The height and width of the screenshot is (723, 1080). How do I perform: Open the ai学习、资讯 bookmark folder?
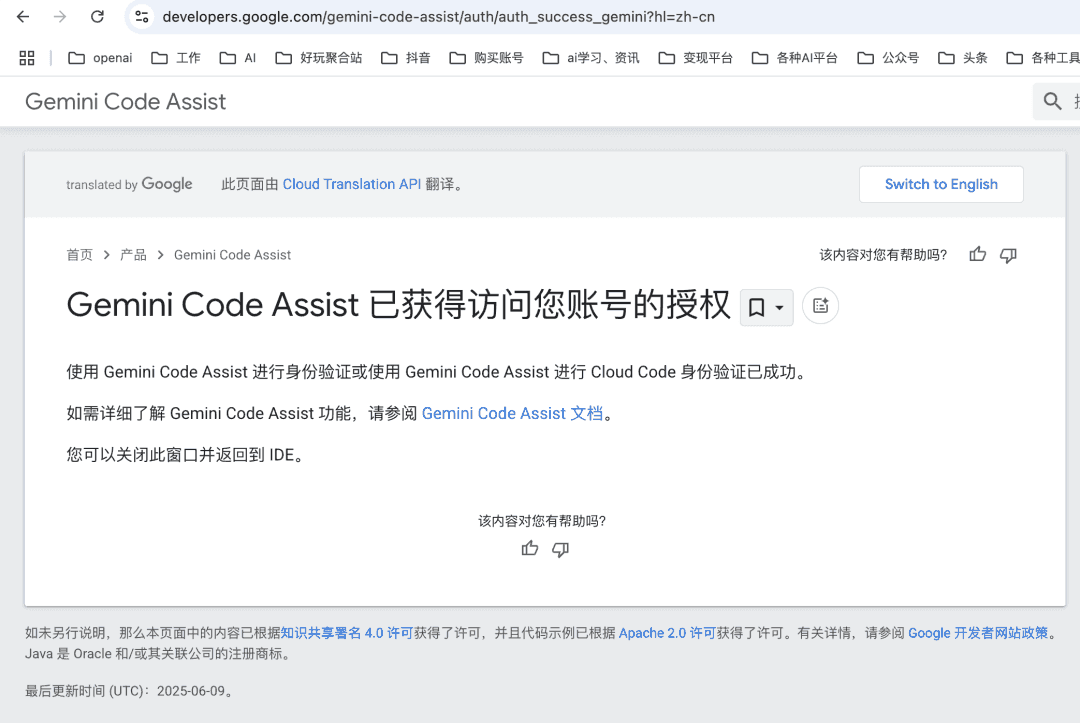tap(591, 58)
